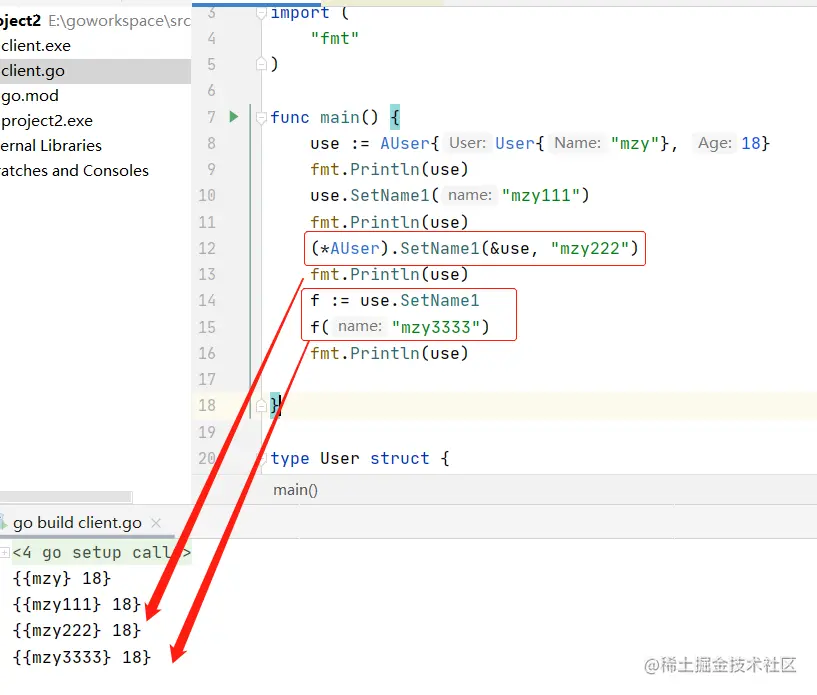817x695 pixels.
Task: Click the Age value 18 on line 8
Action: coord(751,143)
